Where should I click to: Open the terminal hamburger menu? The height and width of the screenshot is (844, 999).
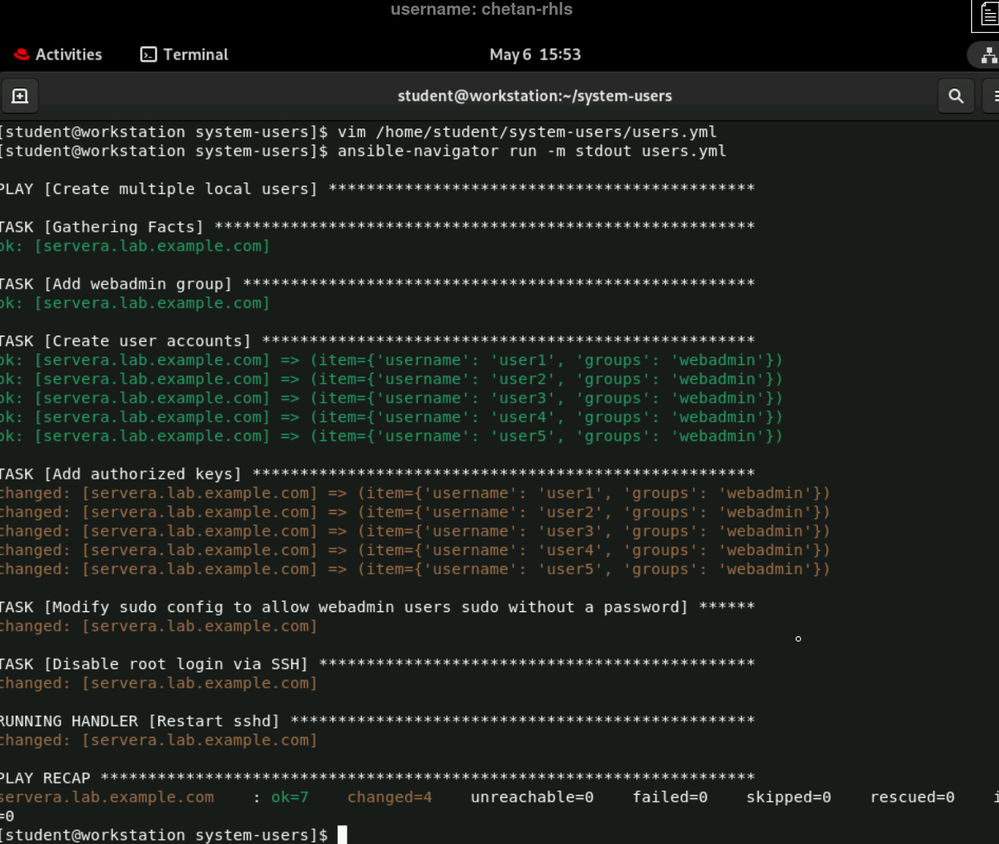pyautogui.click(x=993, y=96)
